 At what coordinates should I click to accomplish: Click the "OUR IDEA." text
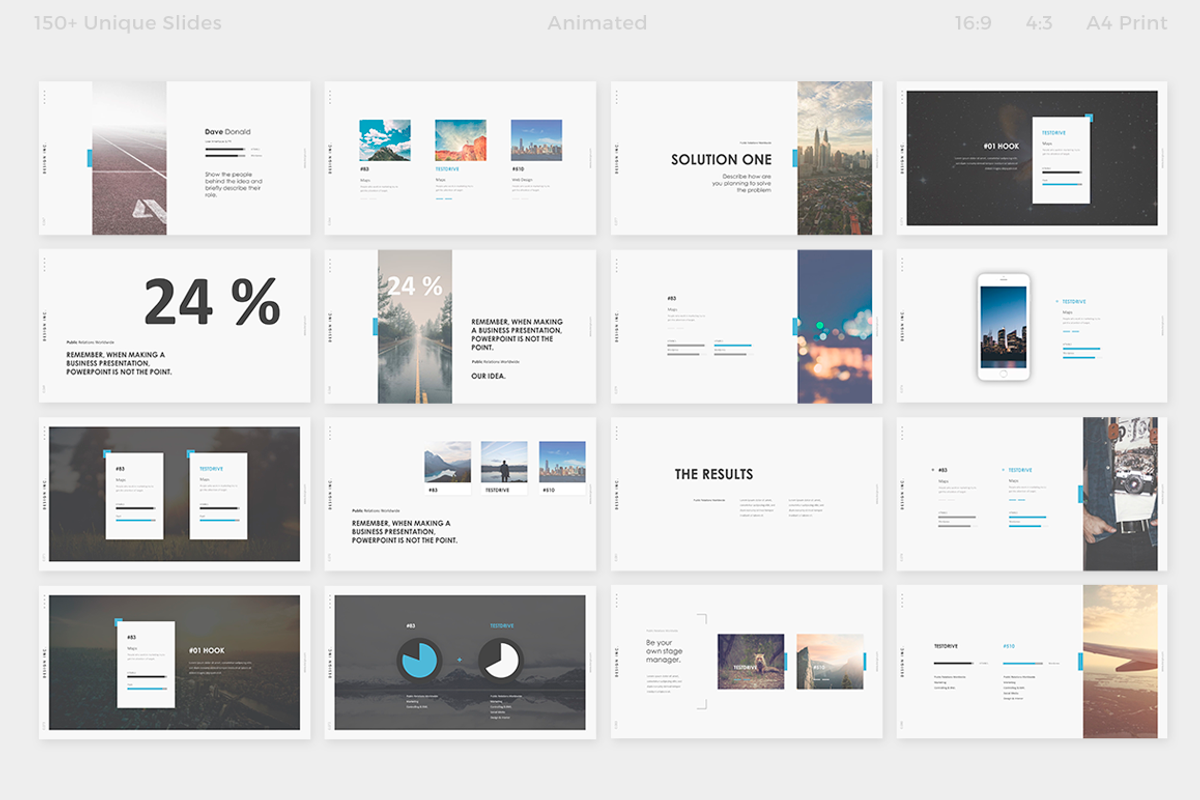tap(488, 376)
